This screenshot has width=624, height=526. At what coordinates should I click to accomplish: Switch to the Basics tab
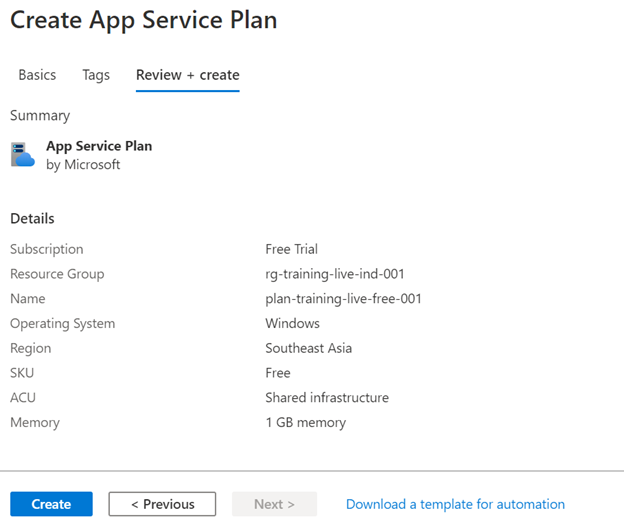(37, 75)
